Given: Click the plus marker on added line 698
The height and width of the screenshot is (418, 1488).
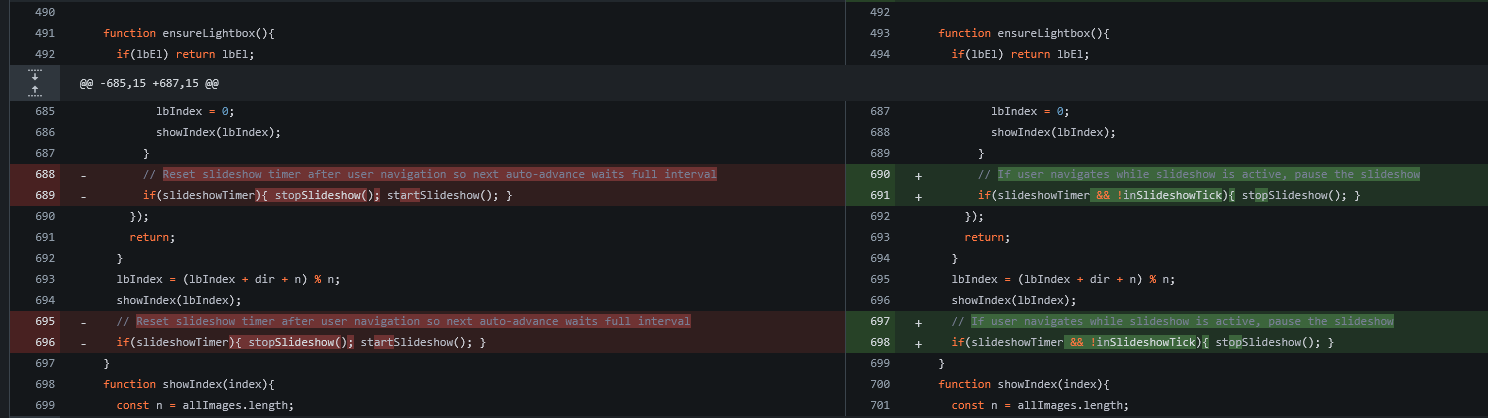Looking at the screenshot, I should 918,342.
